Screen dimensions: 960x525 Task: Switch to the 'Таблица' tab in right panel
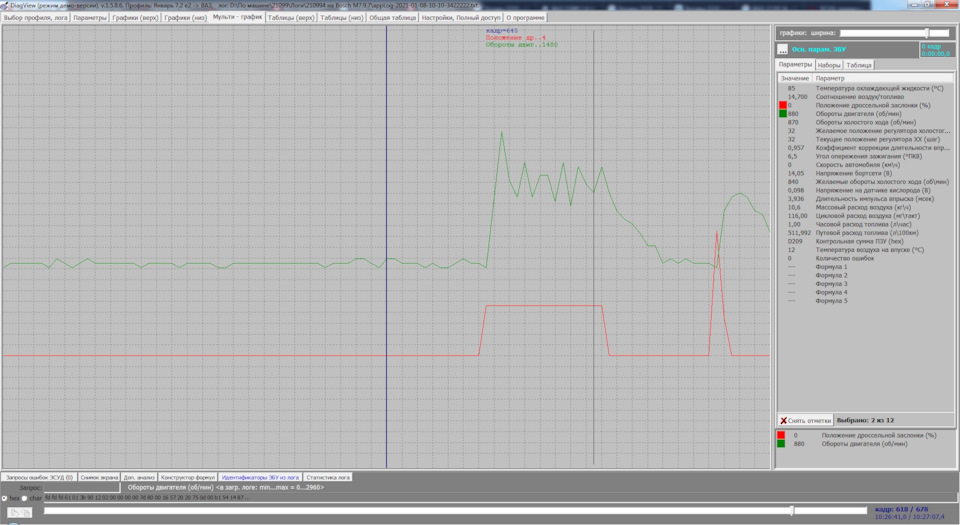(x=859, y=65)
